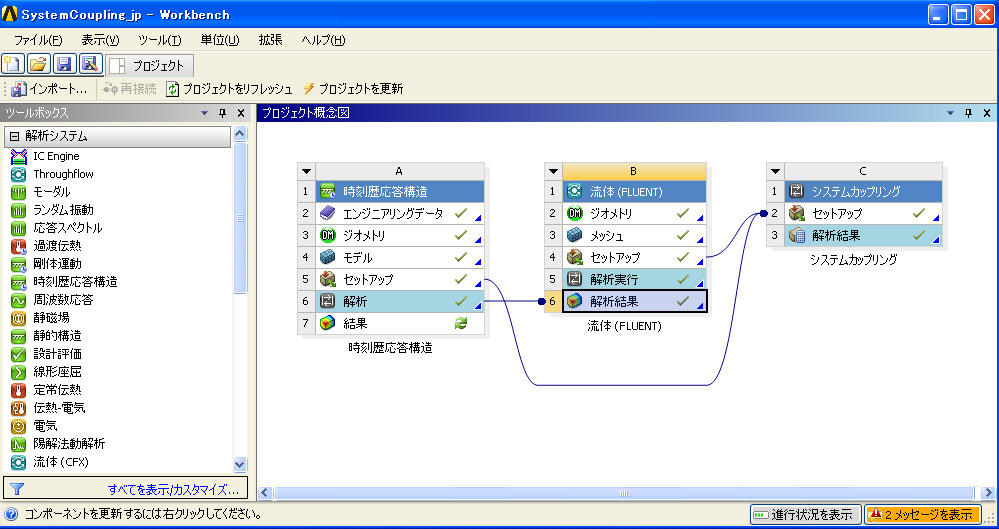Select the 電気 system icon

coord(18,426)
